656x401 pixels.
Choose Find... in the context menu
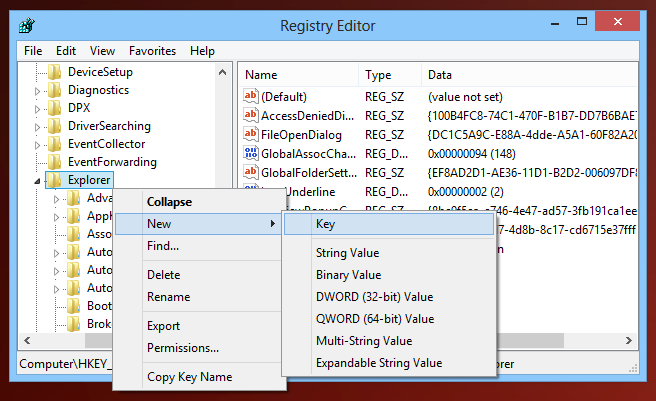click(x=198, y=246)
